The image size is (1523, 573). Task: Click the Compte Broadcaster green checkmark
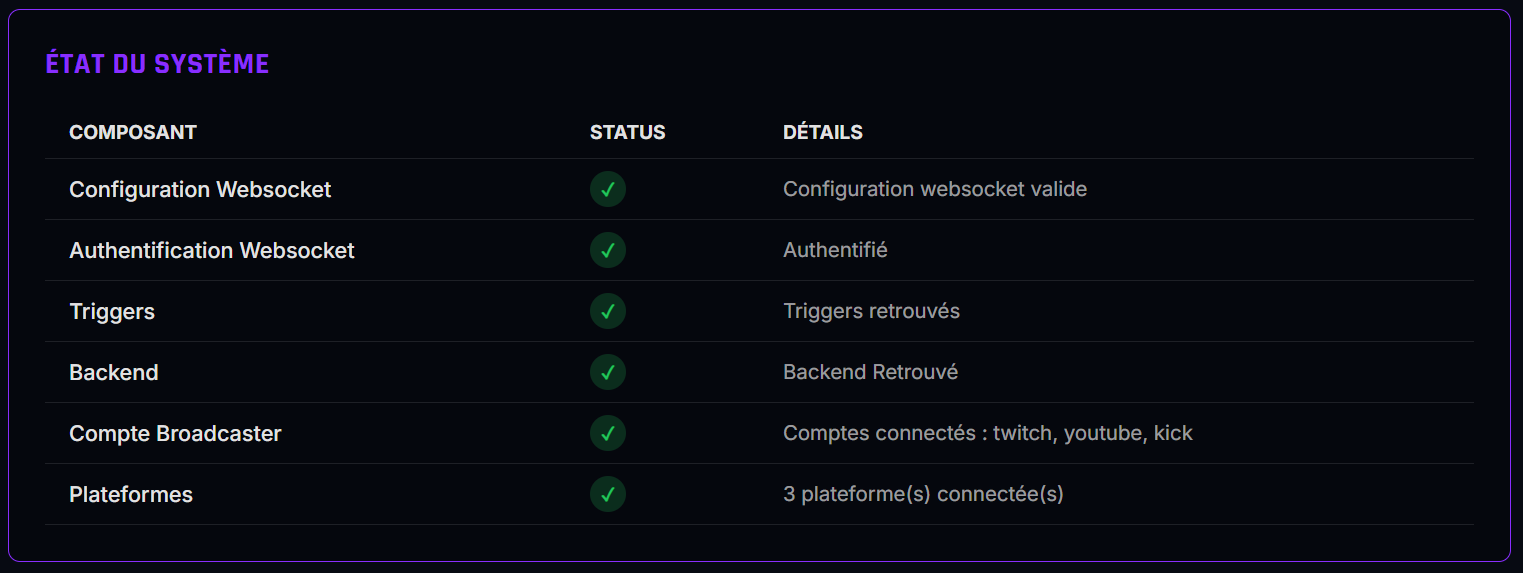(x=607, y=433)
